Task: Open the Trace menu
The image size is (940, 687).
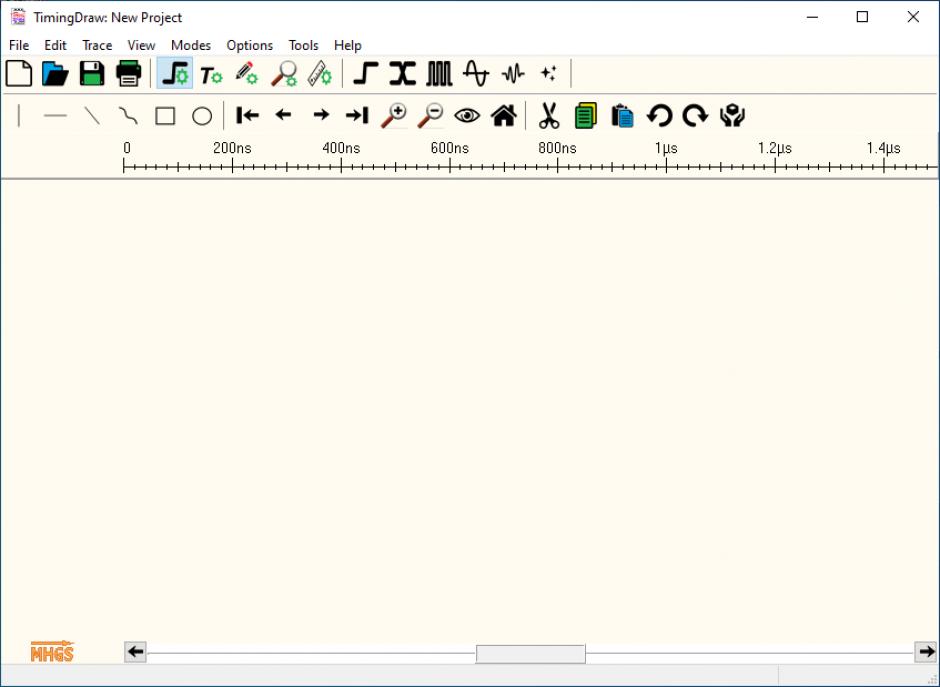Action: (x=97, y=45)
